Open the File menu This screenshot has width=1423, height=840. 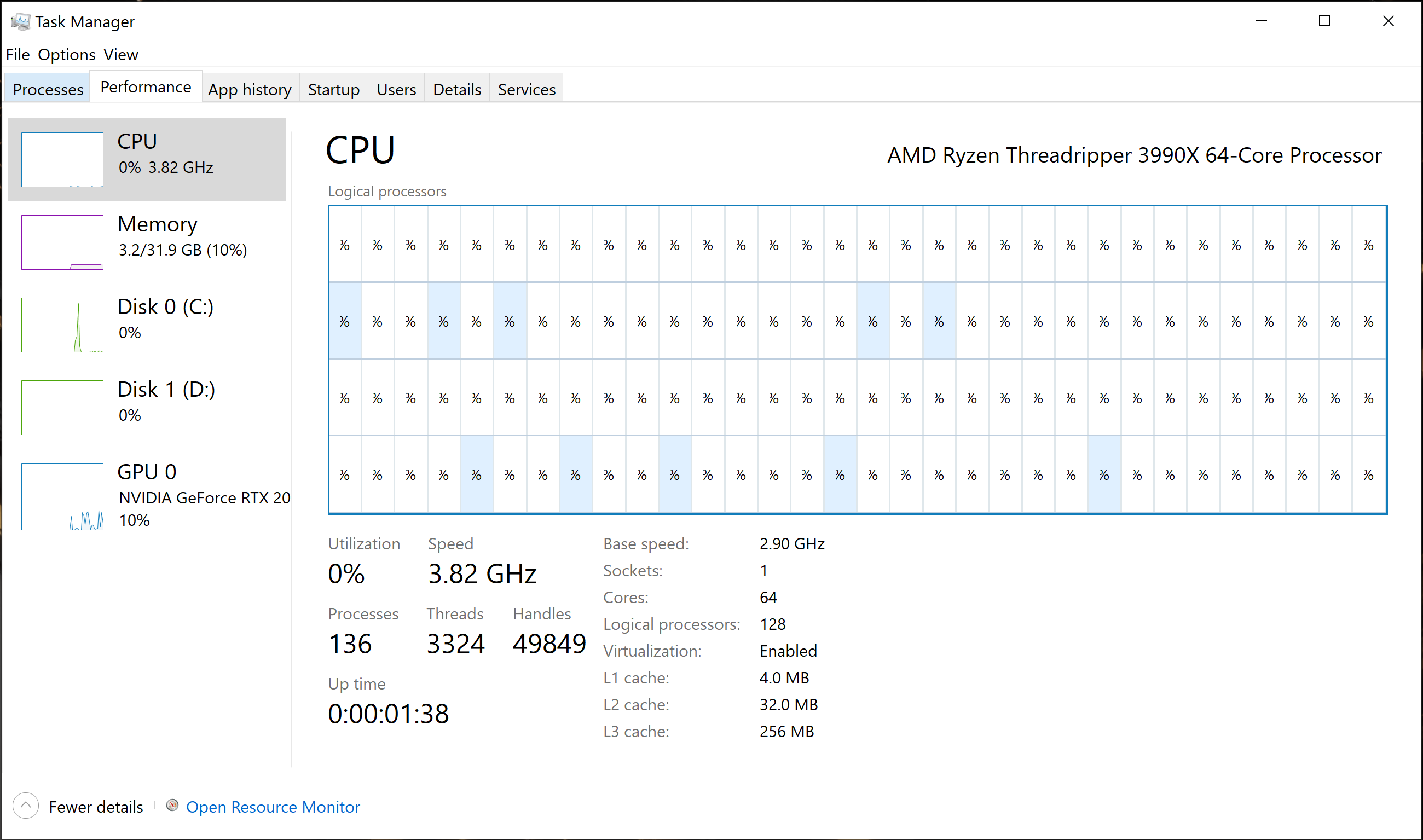[18, 55]
